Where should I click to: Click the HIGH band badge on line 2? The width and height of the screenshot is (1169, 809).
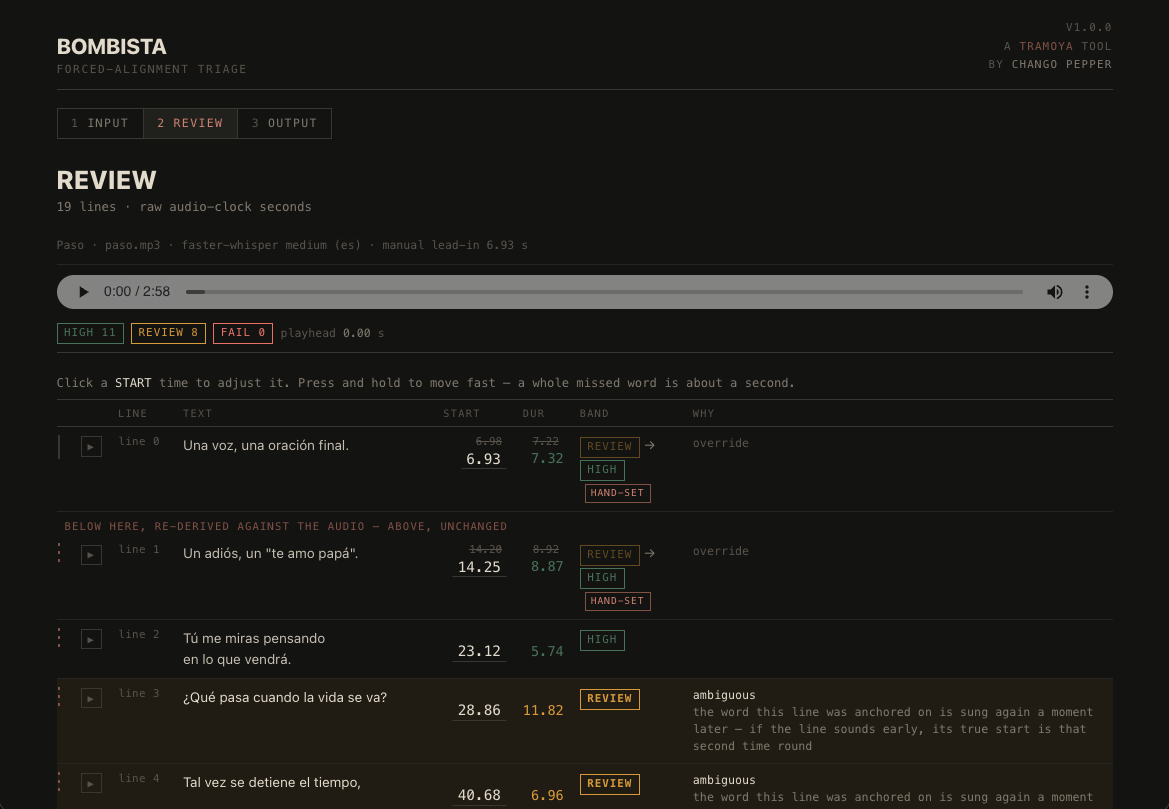point(602,640)
